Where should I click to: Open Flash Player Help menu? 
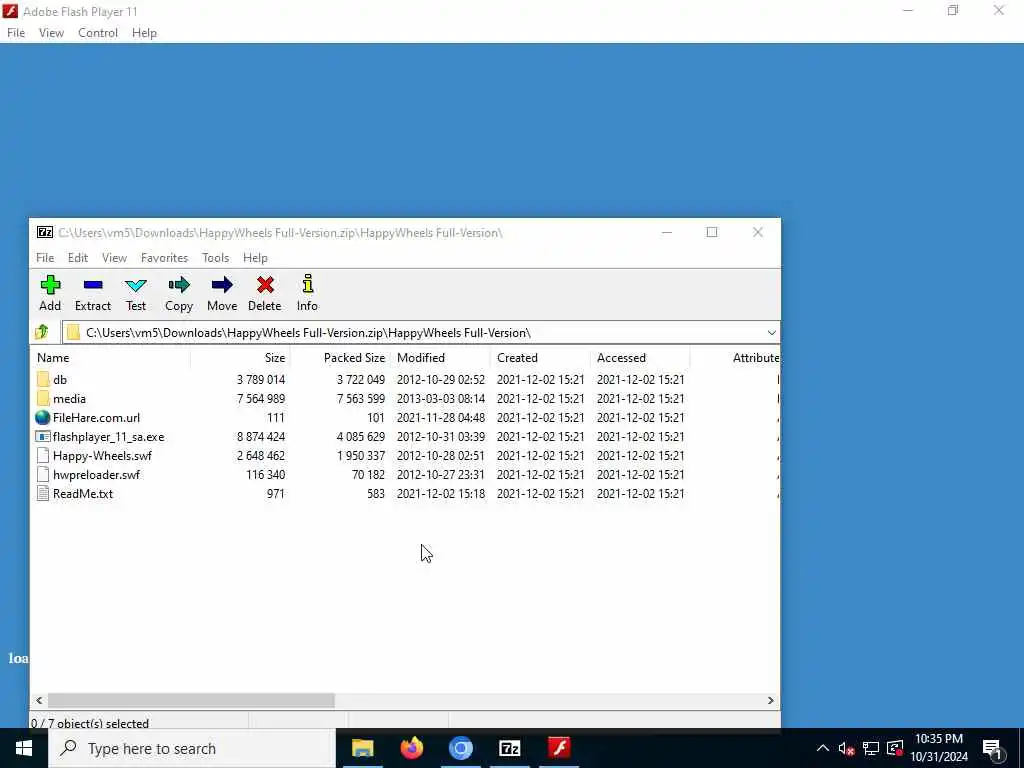point(144,33)
